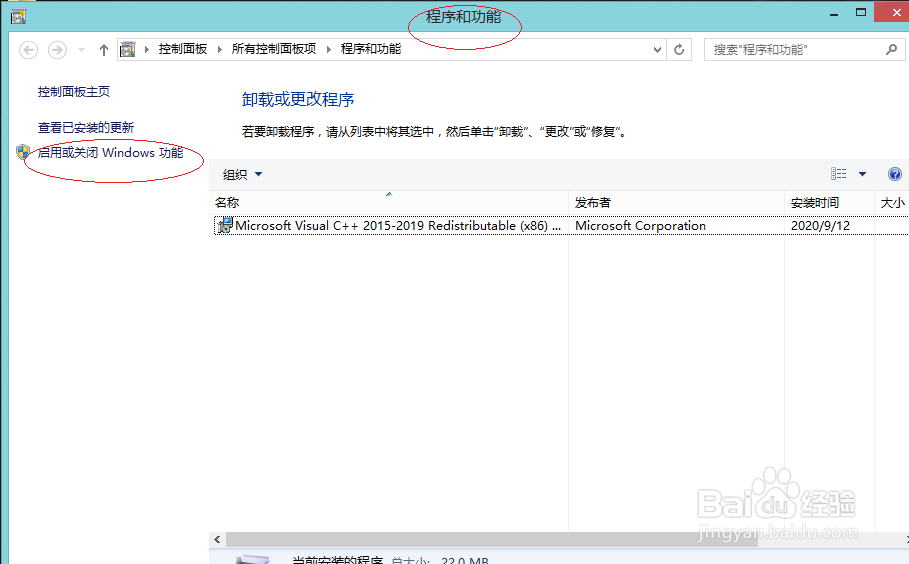
Task: Select Microsoft Visual C++ 2015-2019 Redistributable row
Action: pos(561,225)
